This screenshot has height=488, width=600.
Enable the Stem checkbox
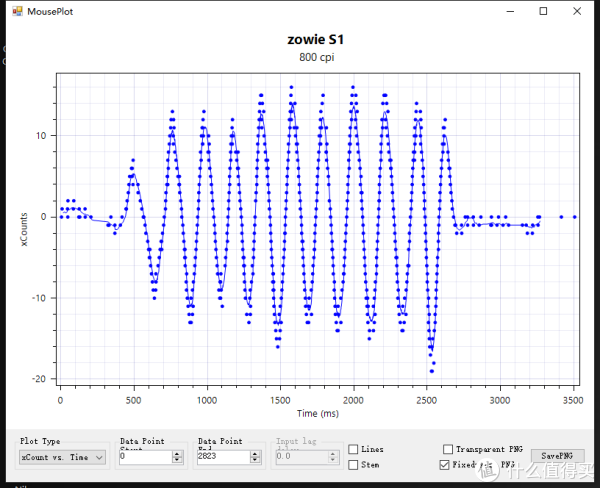[x=353, y=465]
